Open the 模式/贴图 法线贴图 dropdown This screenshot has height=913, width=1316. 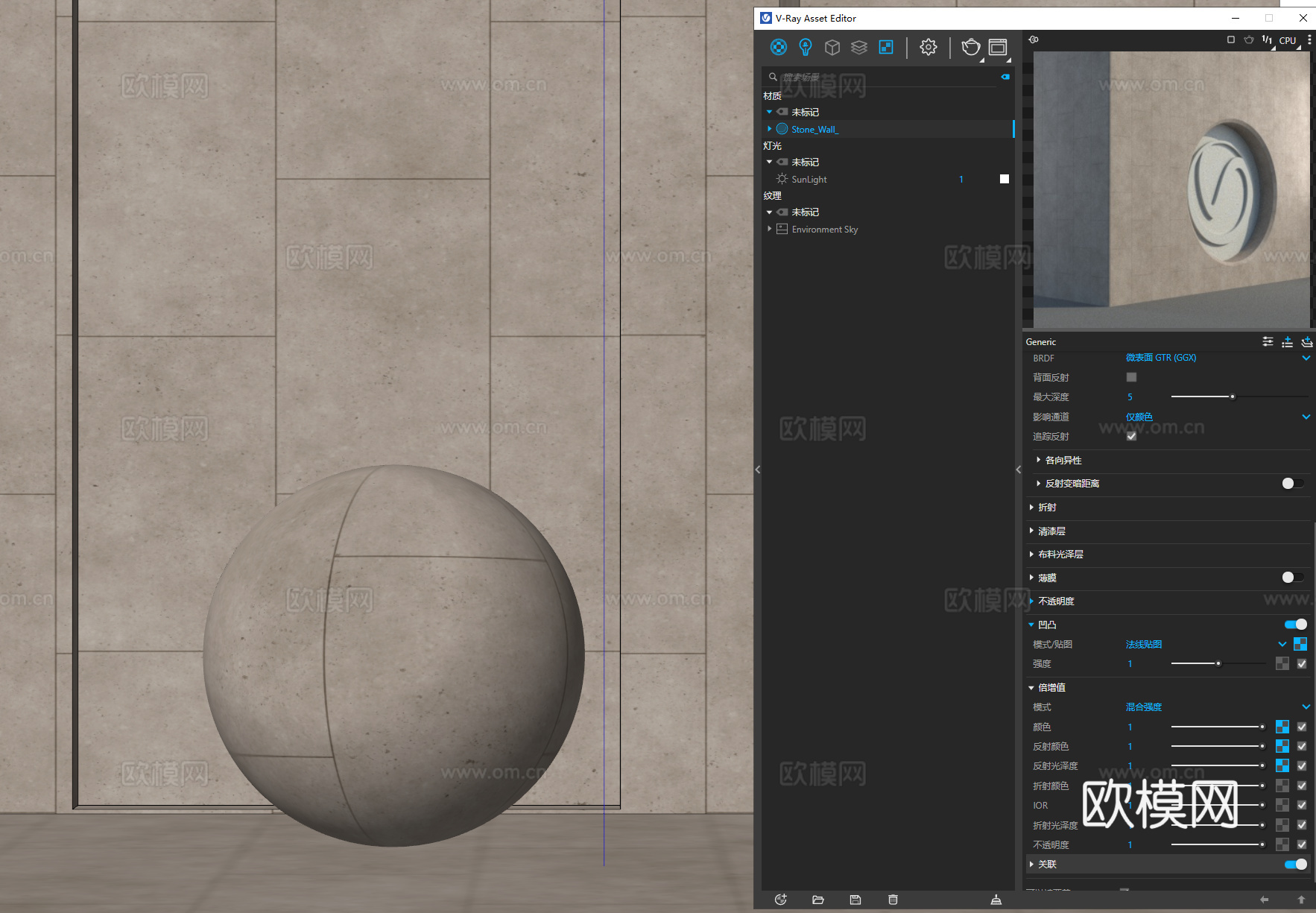(1206, 644)
